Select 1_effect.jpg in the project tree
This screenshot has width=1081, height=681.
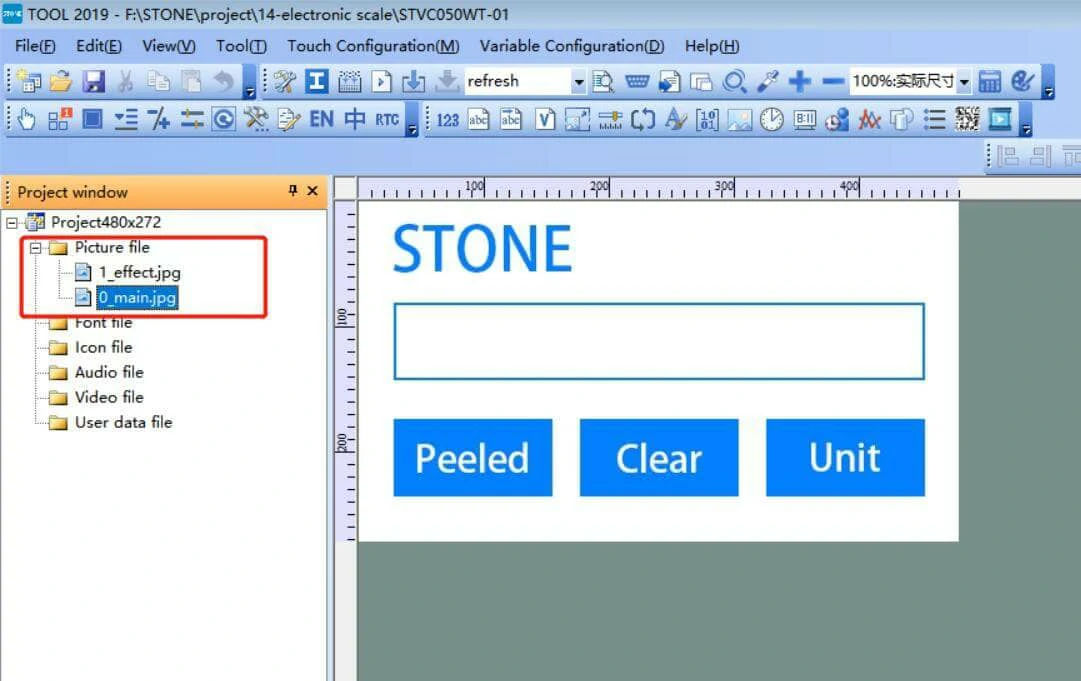tap(139, 273)
